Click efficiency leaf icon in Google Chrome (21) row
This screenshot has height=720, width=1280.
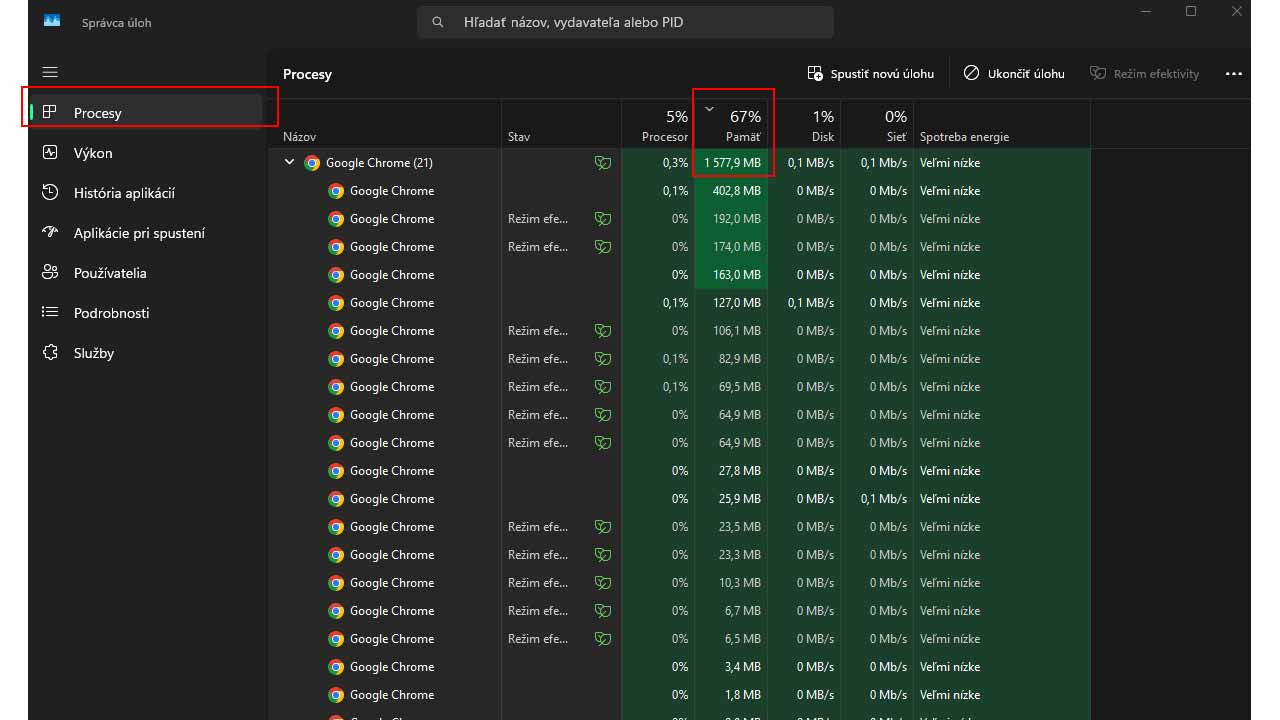click(602, 163)
